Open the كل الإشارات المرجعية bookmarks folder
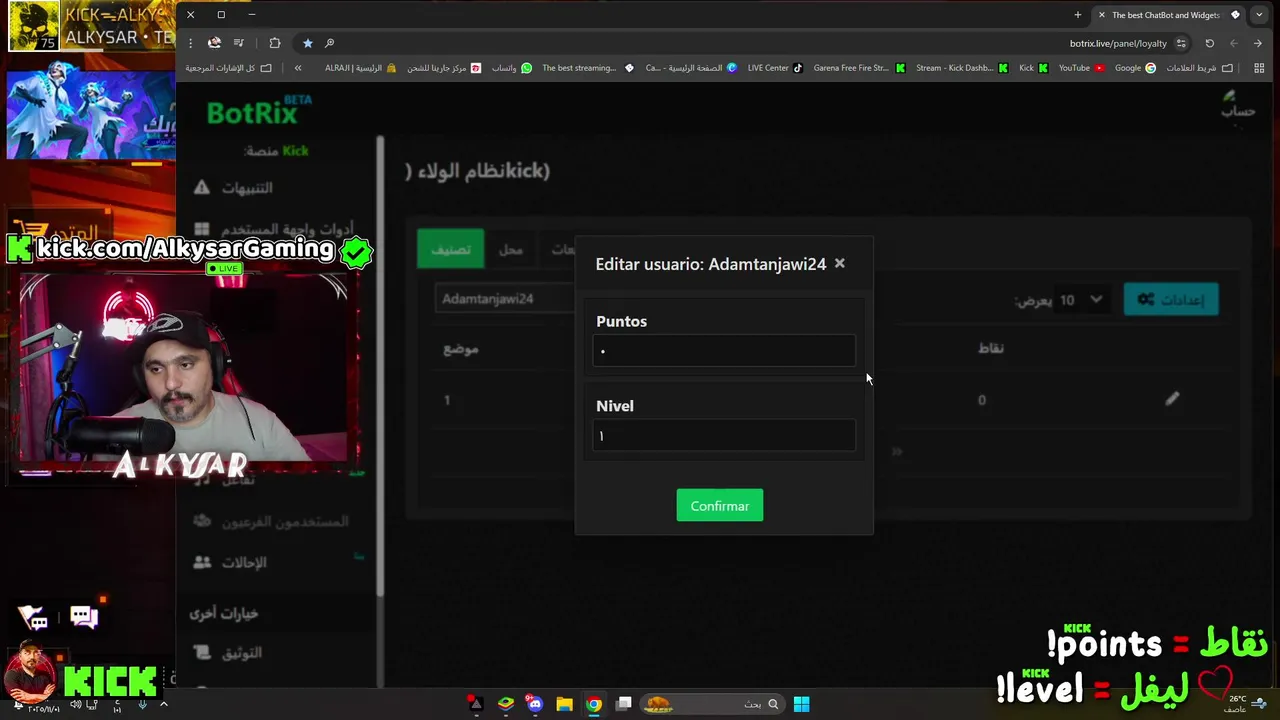Screen dimensions: 1280x720 pos(228,68)
